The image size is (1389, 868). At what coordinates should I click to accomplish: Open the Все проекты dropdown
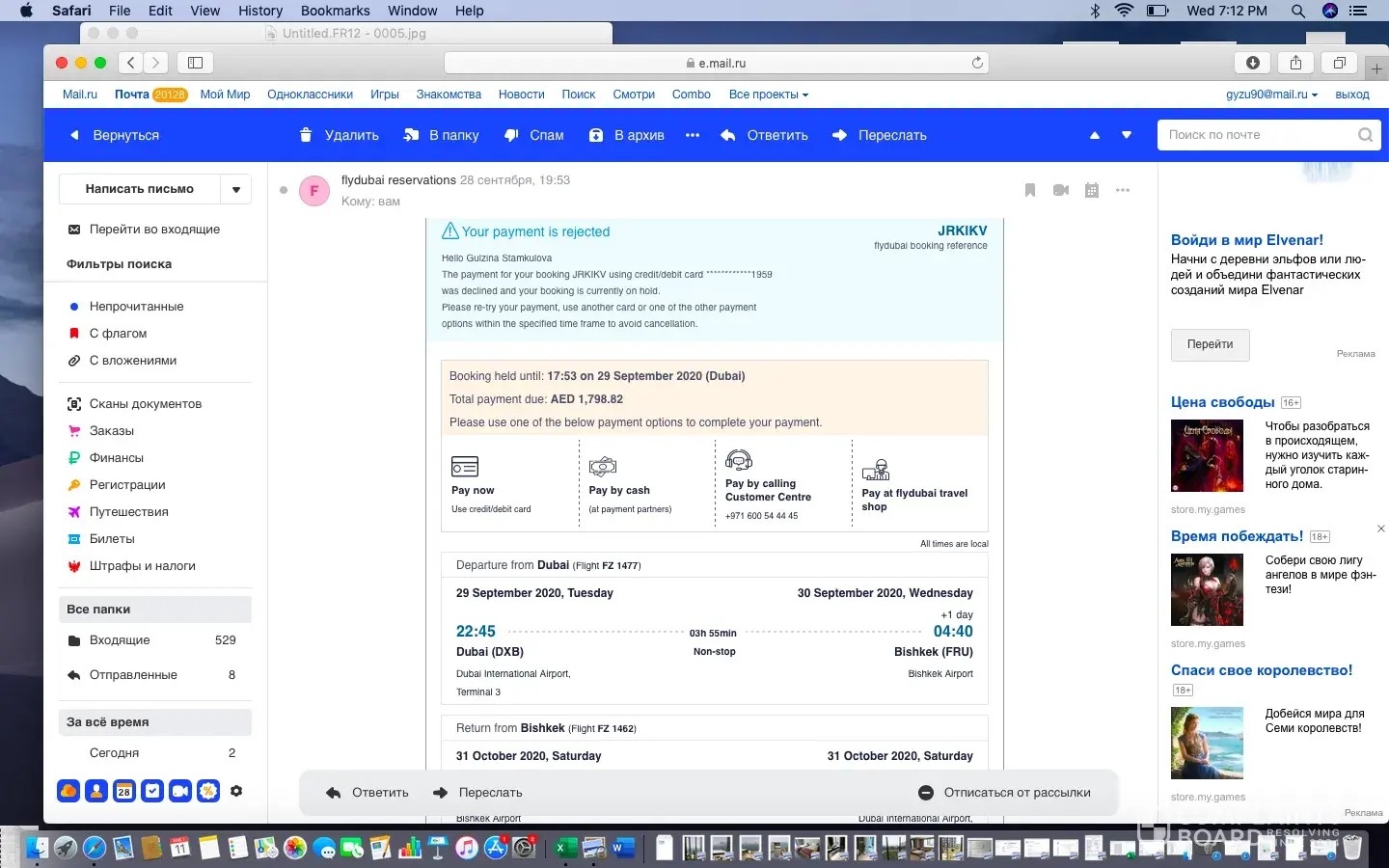coord(768,95)
